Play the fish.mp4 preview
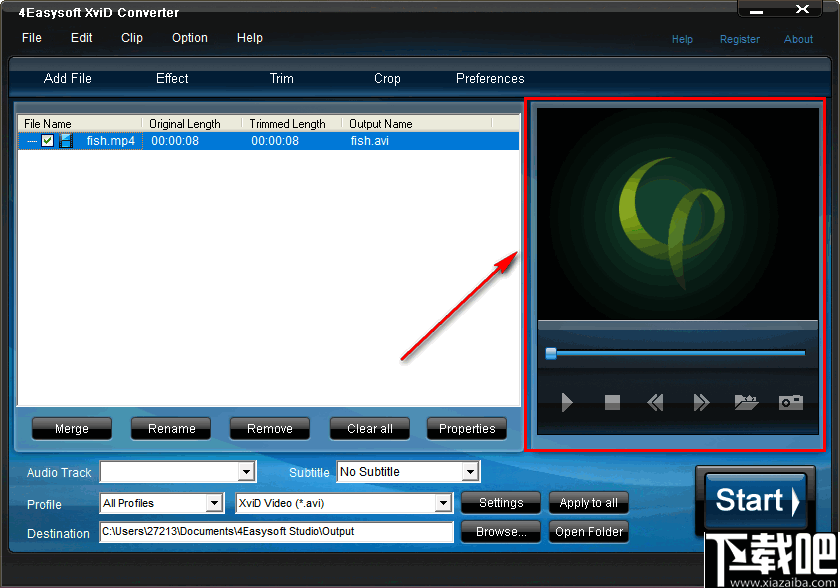The height and width of the screenshot is (588, 840). (567, 403)
